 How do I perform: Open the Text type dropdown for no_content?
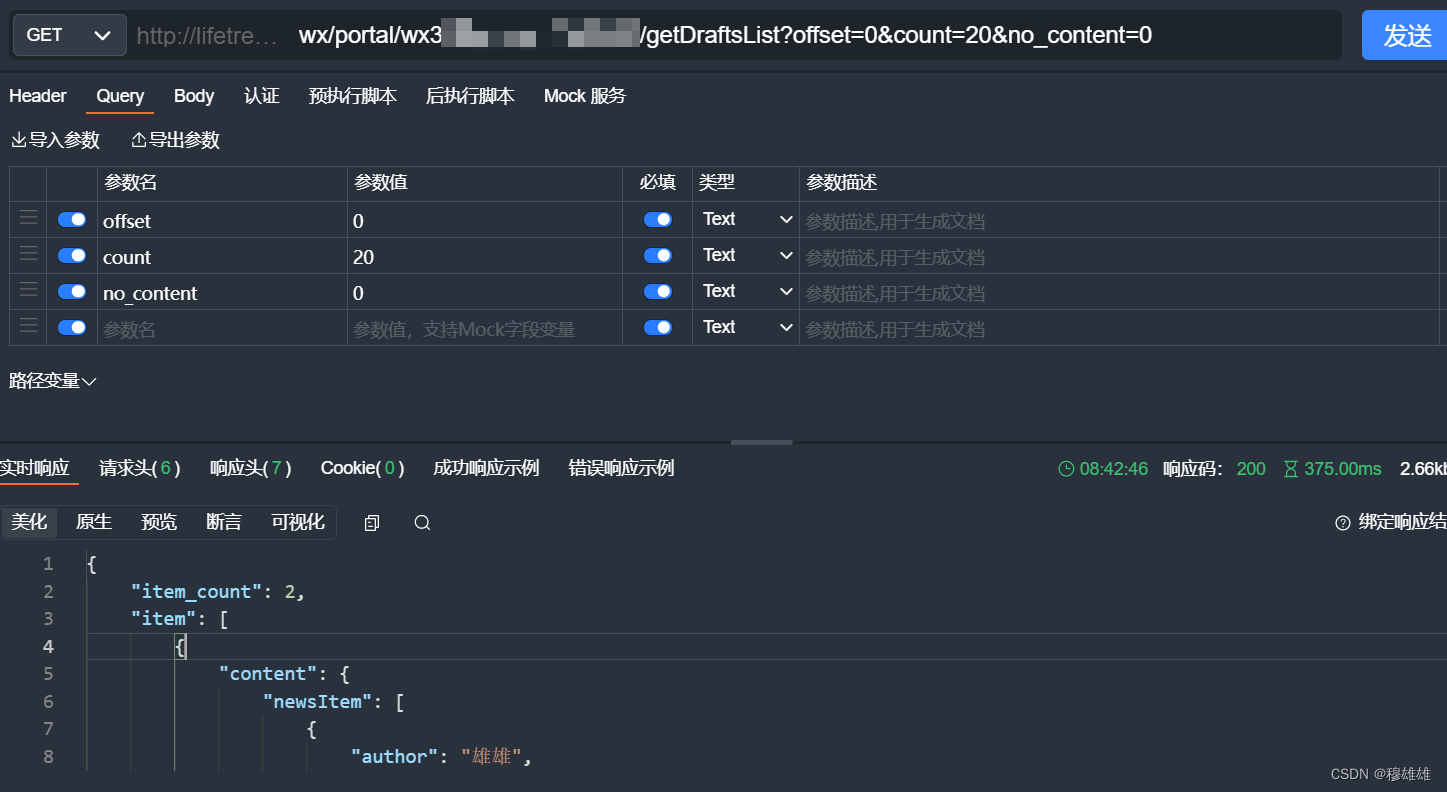coord(746,291)
